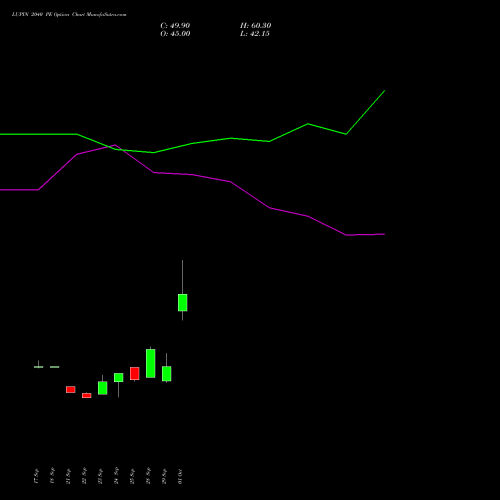Viewport: 500px width, 500px height.
Task: Select the '29 Sep' date label
Action: coord(164,476)
